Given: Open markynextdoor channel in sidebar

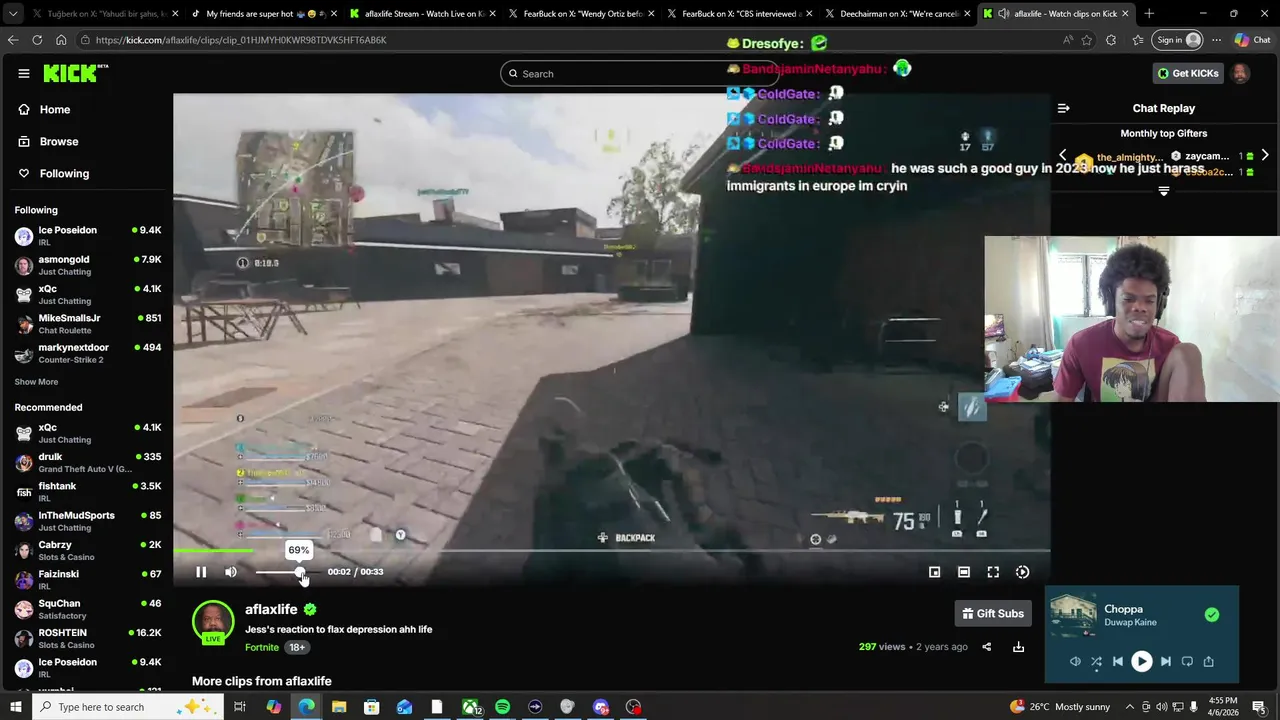Looking at the screenshot, I should (87, 353).
